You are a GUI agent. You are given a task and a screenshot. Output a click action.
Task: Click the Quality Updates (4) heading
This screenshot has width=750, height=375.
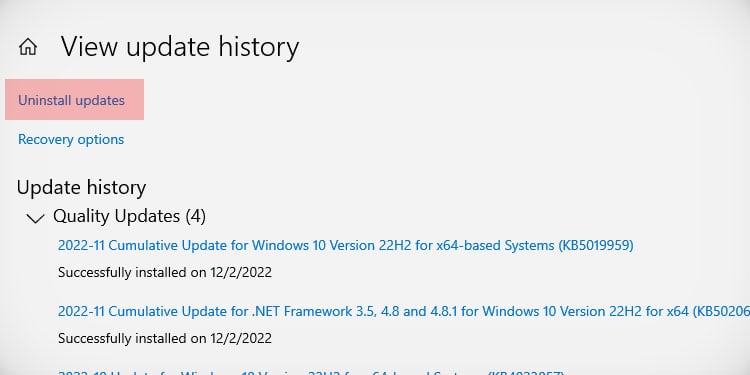(x=129, y=216)
